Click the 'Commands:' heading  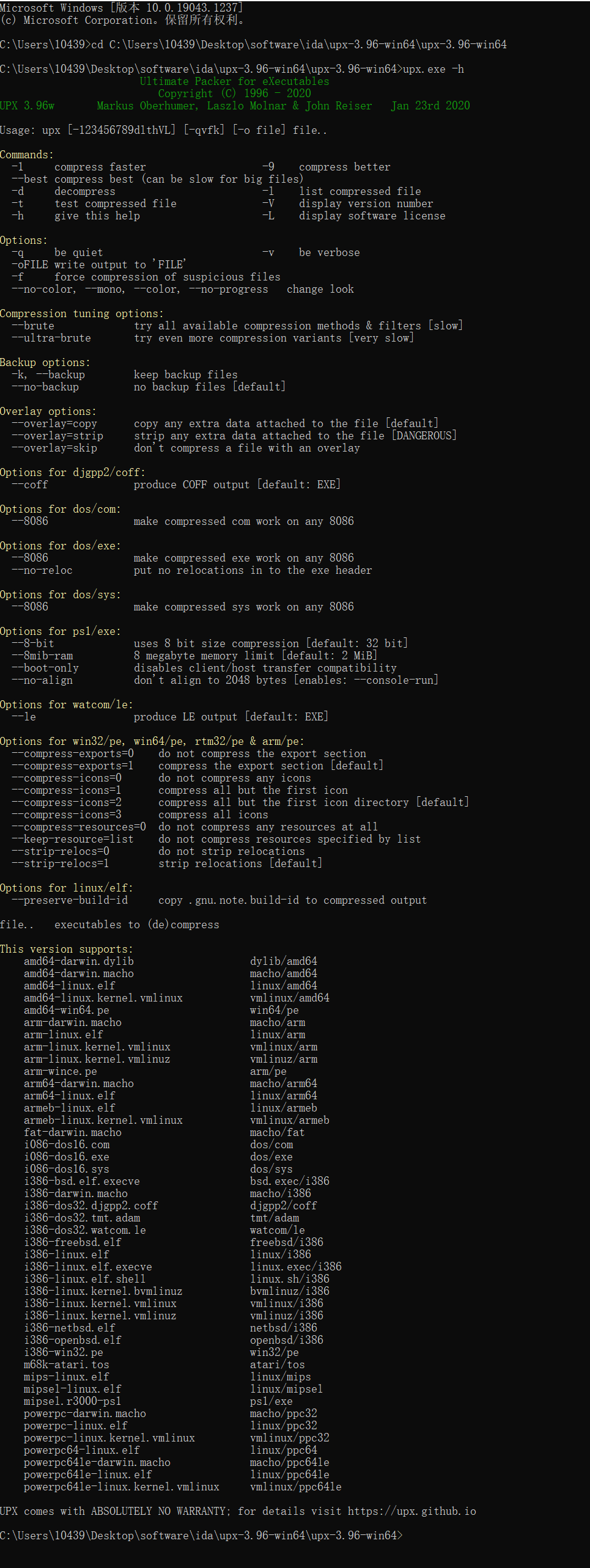[27, 155]
